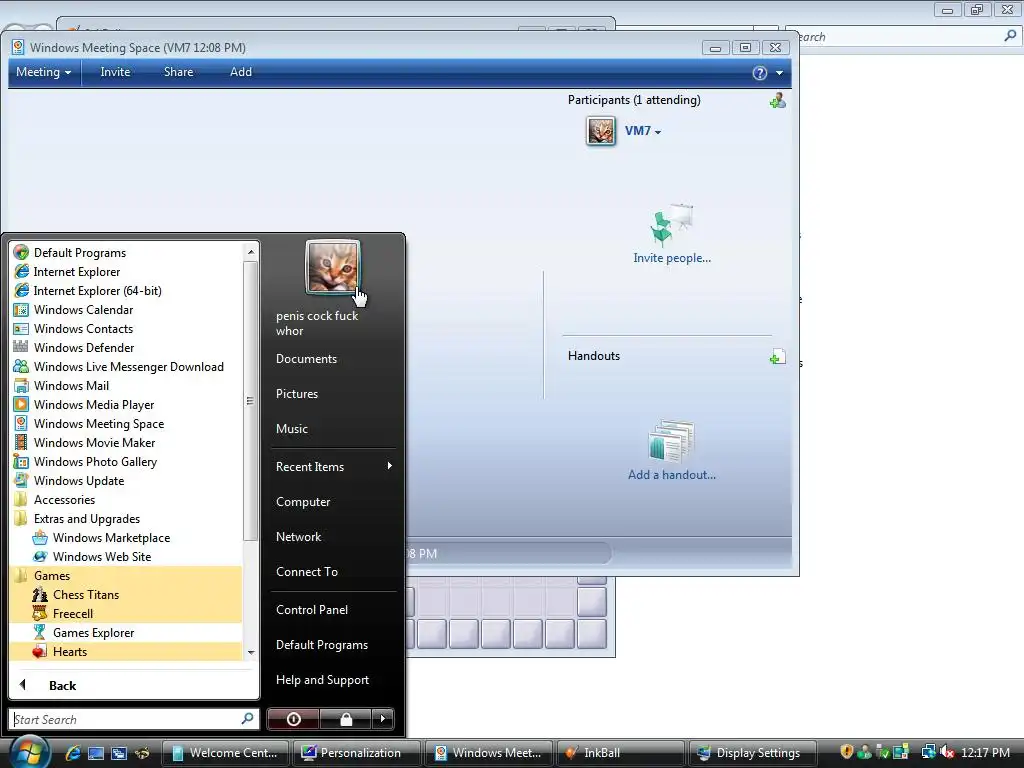Click the clock showing 12:17 PM
1024x768 pixels.
[985, 753]
